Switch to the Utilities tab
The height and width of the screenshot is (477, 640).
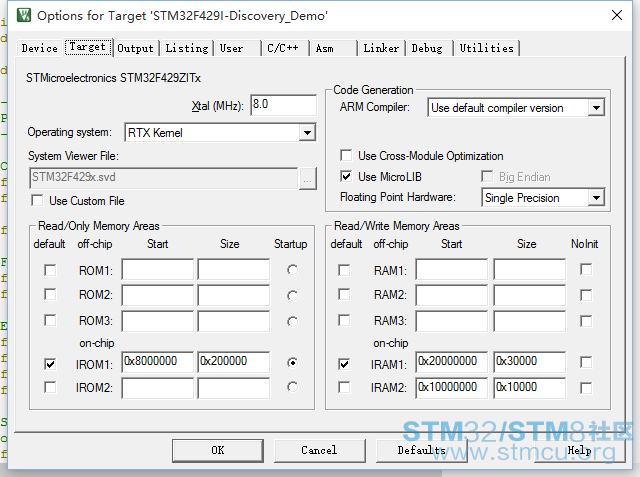[487, 48]
